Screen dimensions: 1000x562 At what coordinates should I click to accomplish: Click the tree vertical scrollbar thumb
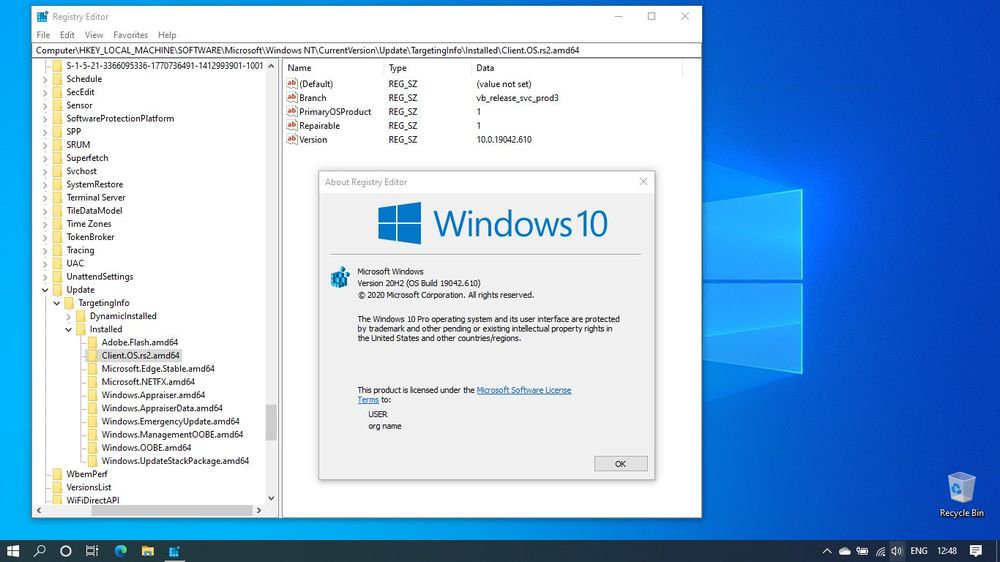point(271,422)
